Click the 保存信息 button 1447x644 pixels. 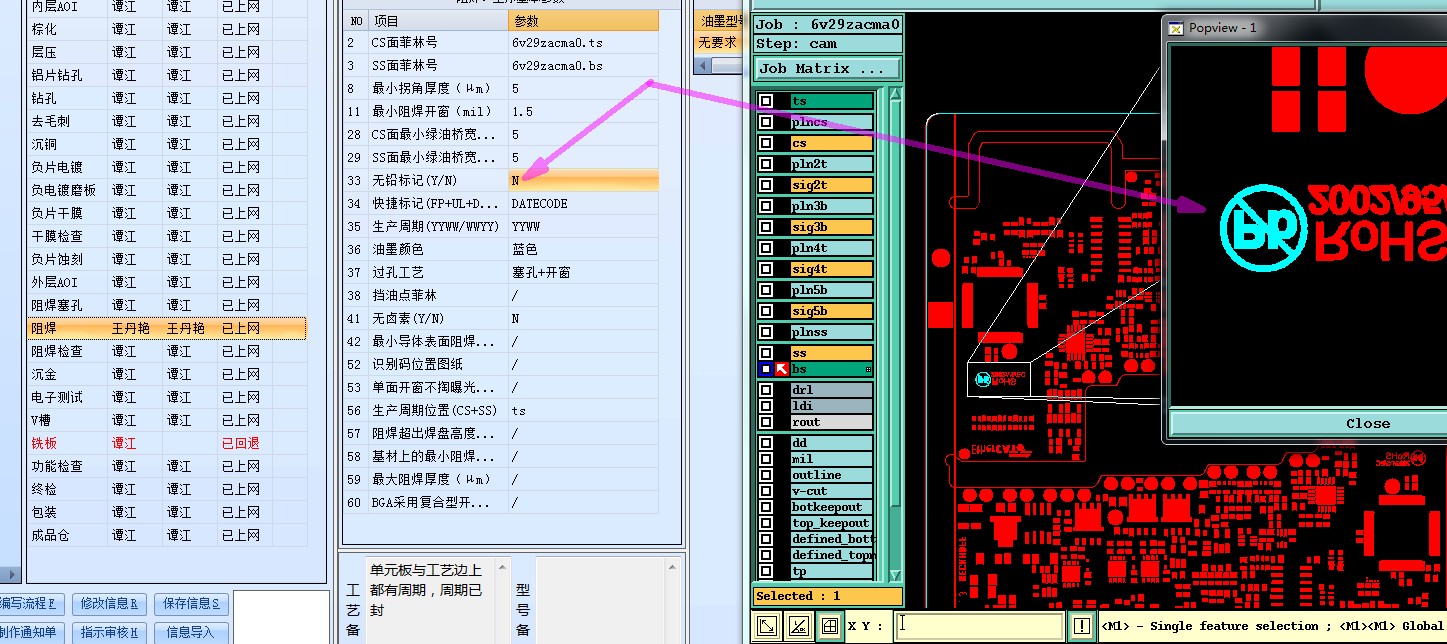click(191, 604)
